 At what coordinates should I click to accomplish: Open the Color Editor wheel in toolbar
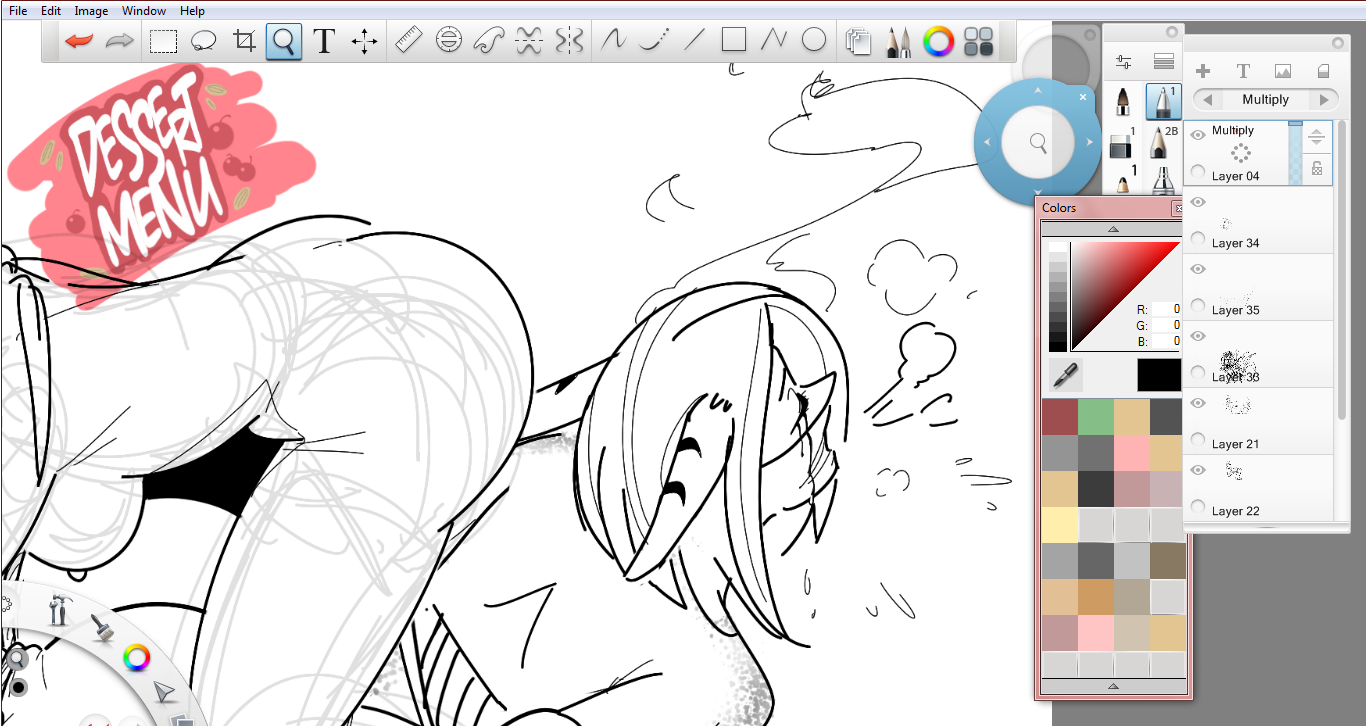(x=938, y=41)
